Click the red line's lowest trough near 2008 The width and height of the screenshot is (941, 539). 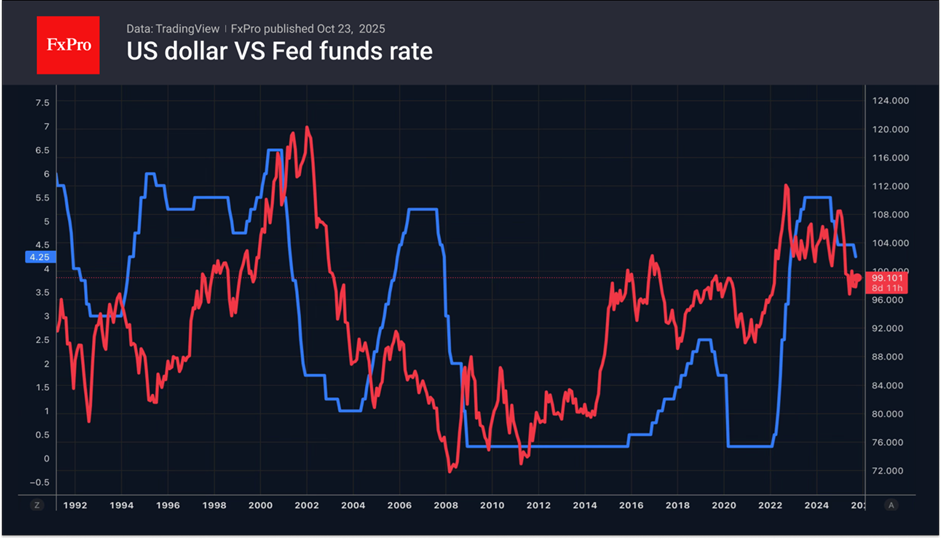point(451,469)
